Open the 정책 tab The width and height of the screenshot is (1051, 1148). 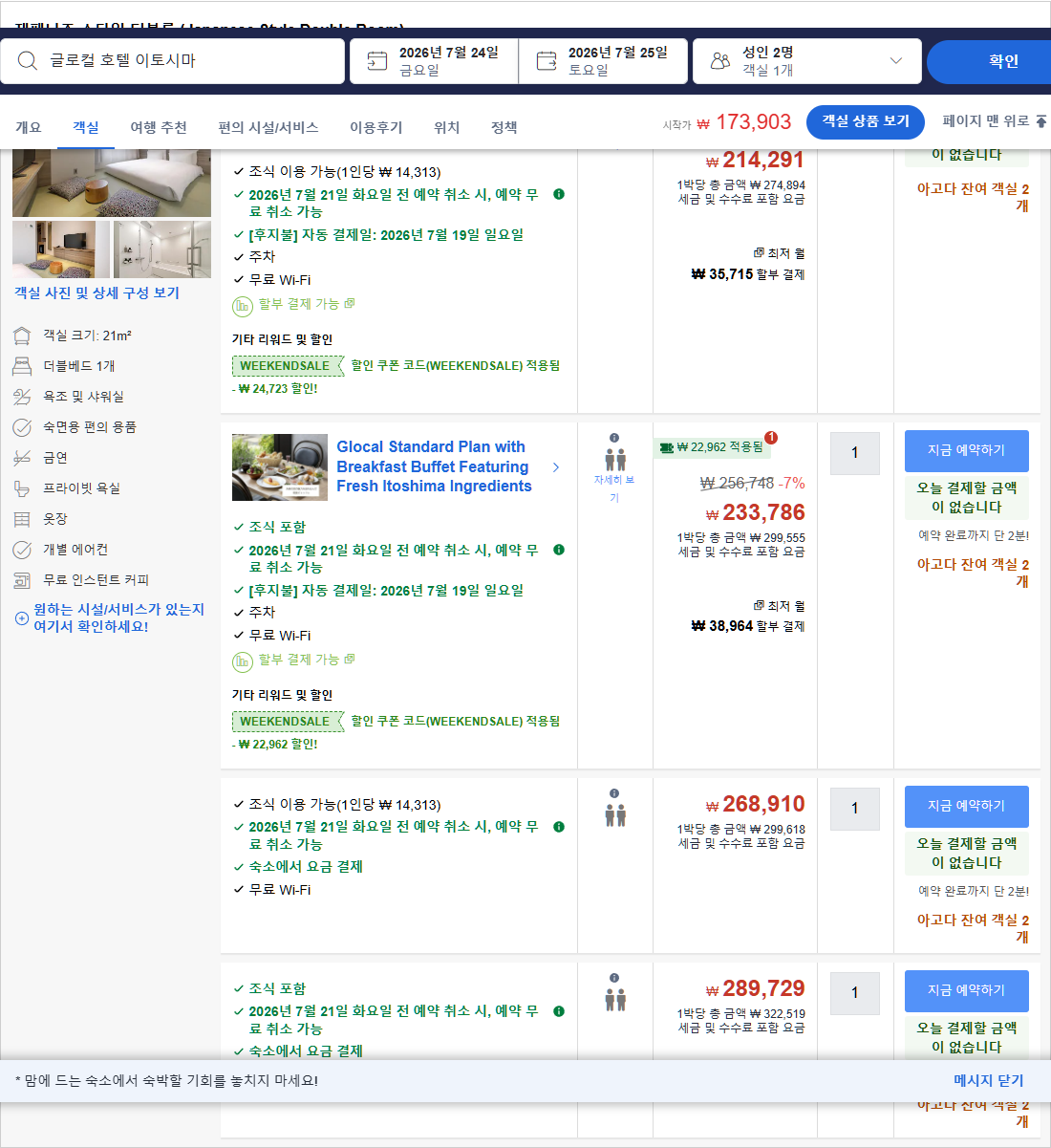pos(504,127)
